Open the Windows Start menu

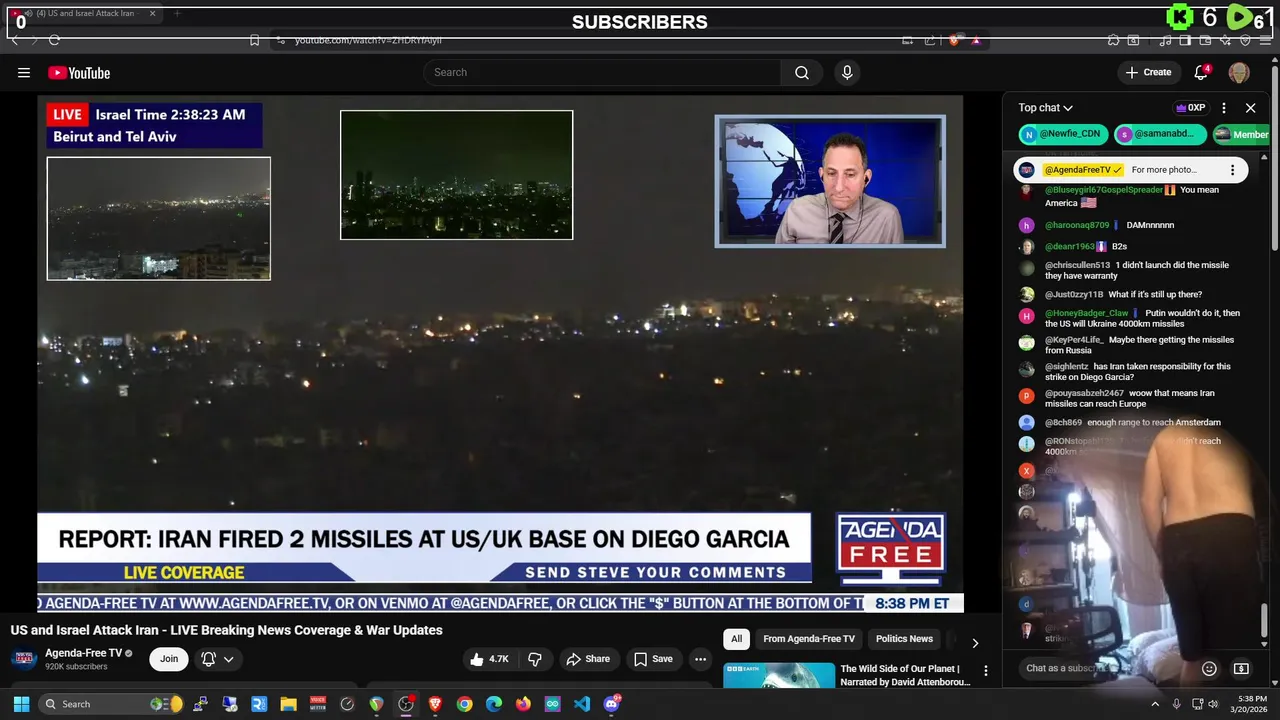21,704
